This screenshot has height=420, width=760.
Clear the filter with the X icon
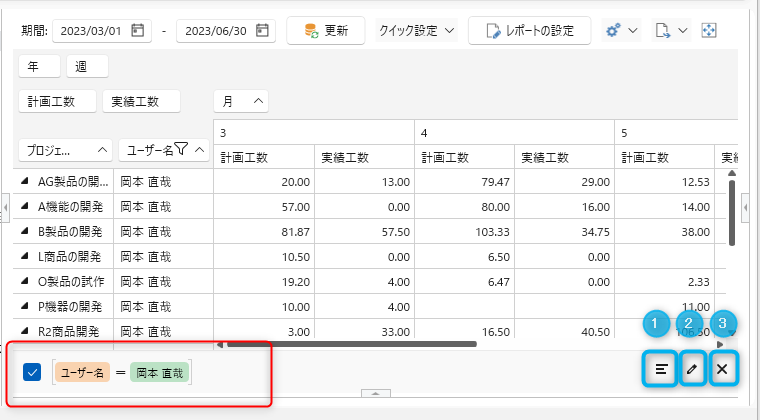click(722, 369)
